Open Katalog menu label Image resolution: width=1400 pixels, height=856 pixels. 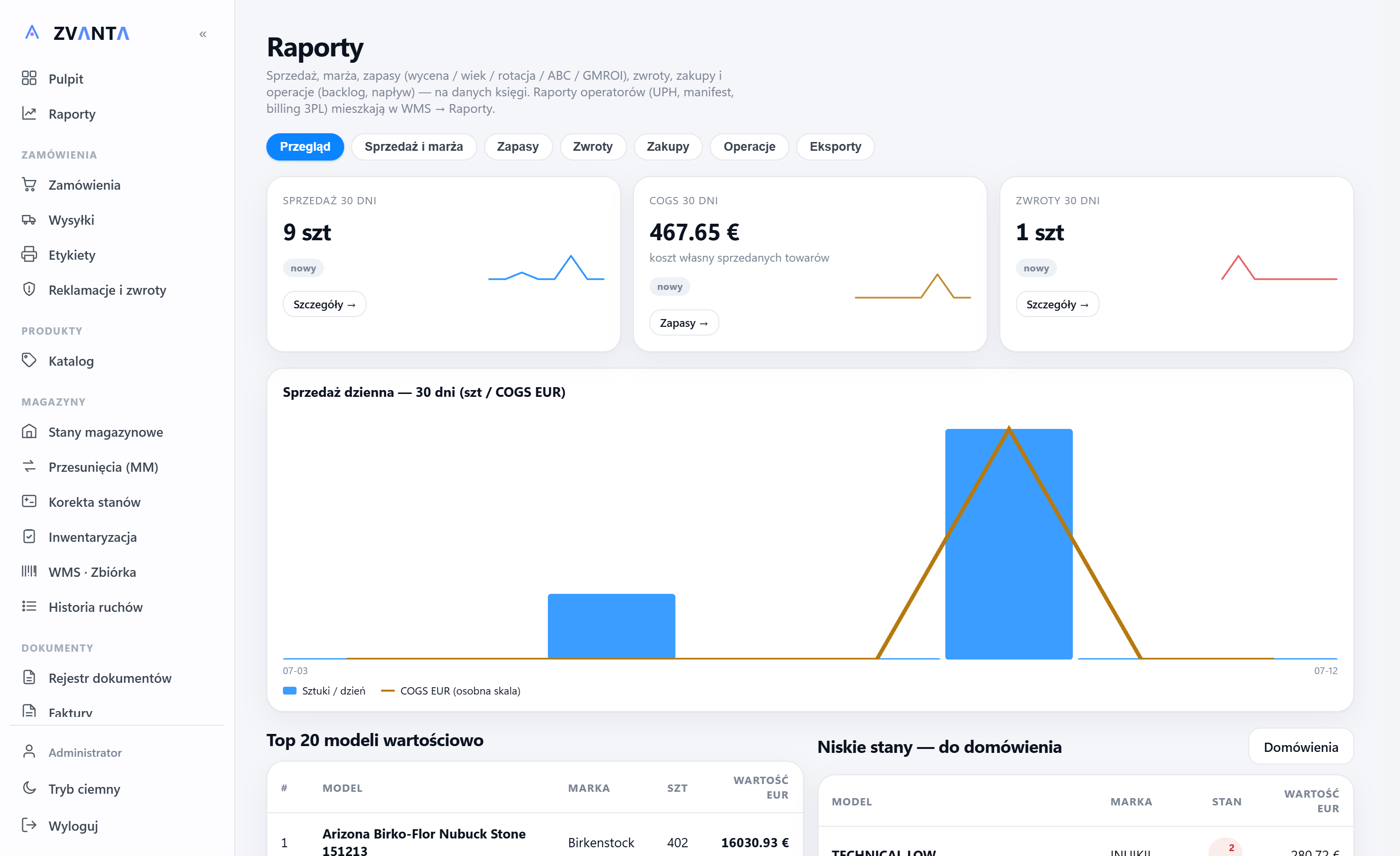71,361
